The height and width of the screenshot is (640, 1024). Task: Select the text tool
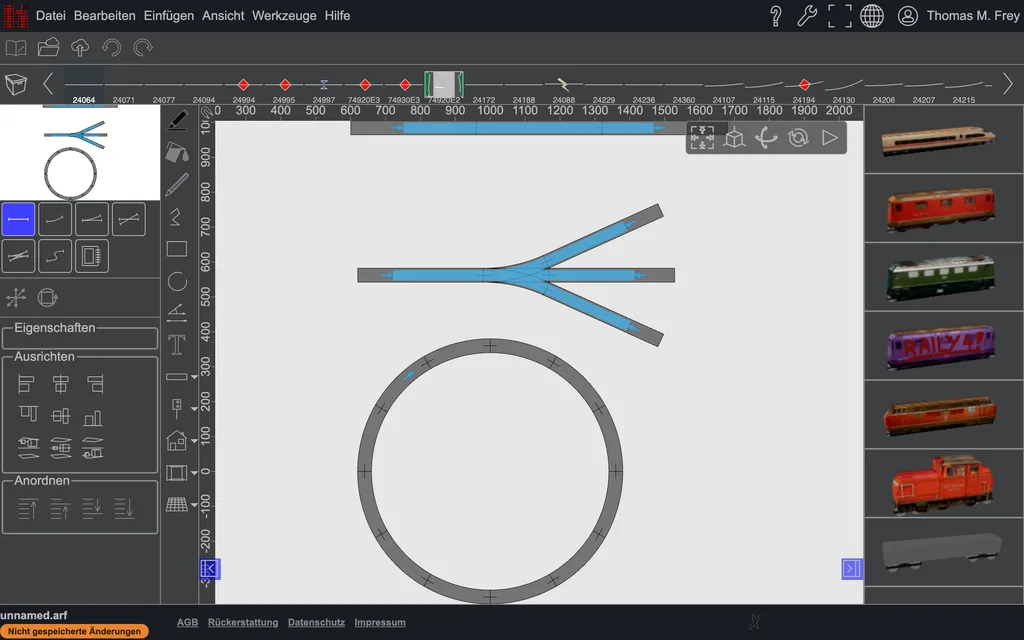177,344
